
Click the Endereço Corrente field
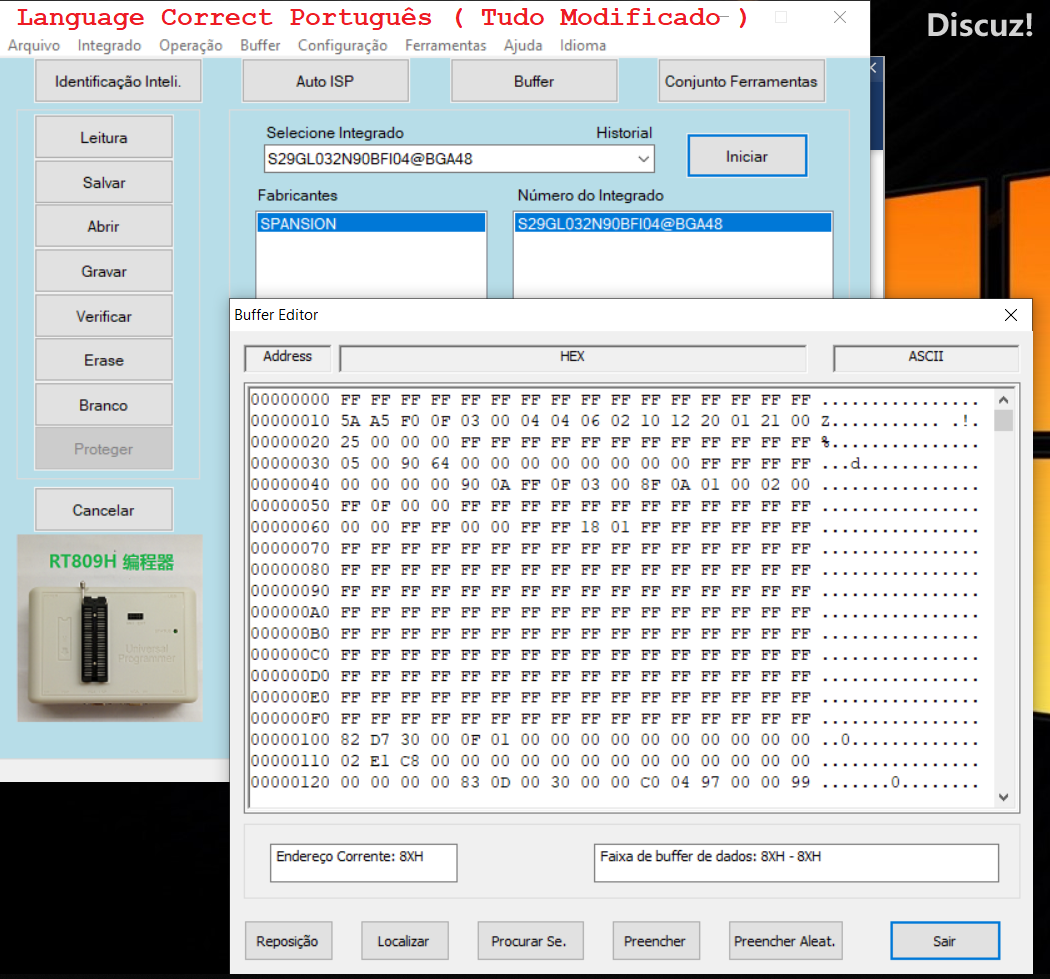coord(363,862)
